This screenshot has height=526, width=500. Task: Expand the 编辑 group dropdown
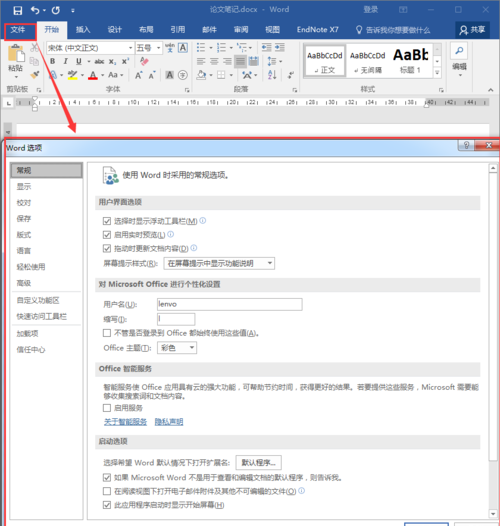click(x=460, y=75)
